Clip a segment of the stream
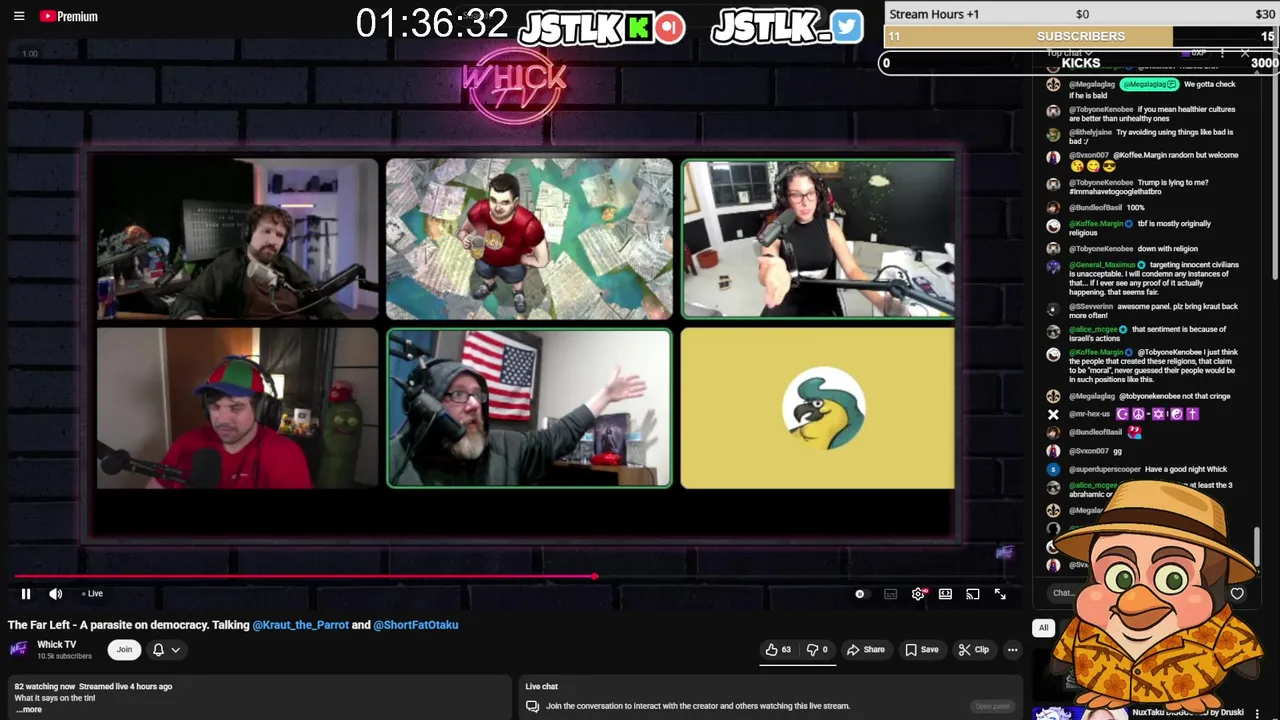1280x720 pixels. coord(973,650)
